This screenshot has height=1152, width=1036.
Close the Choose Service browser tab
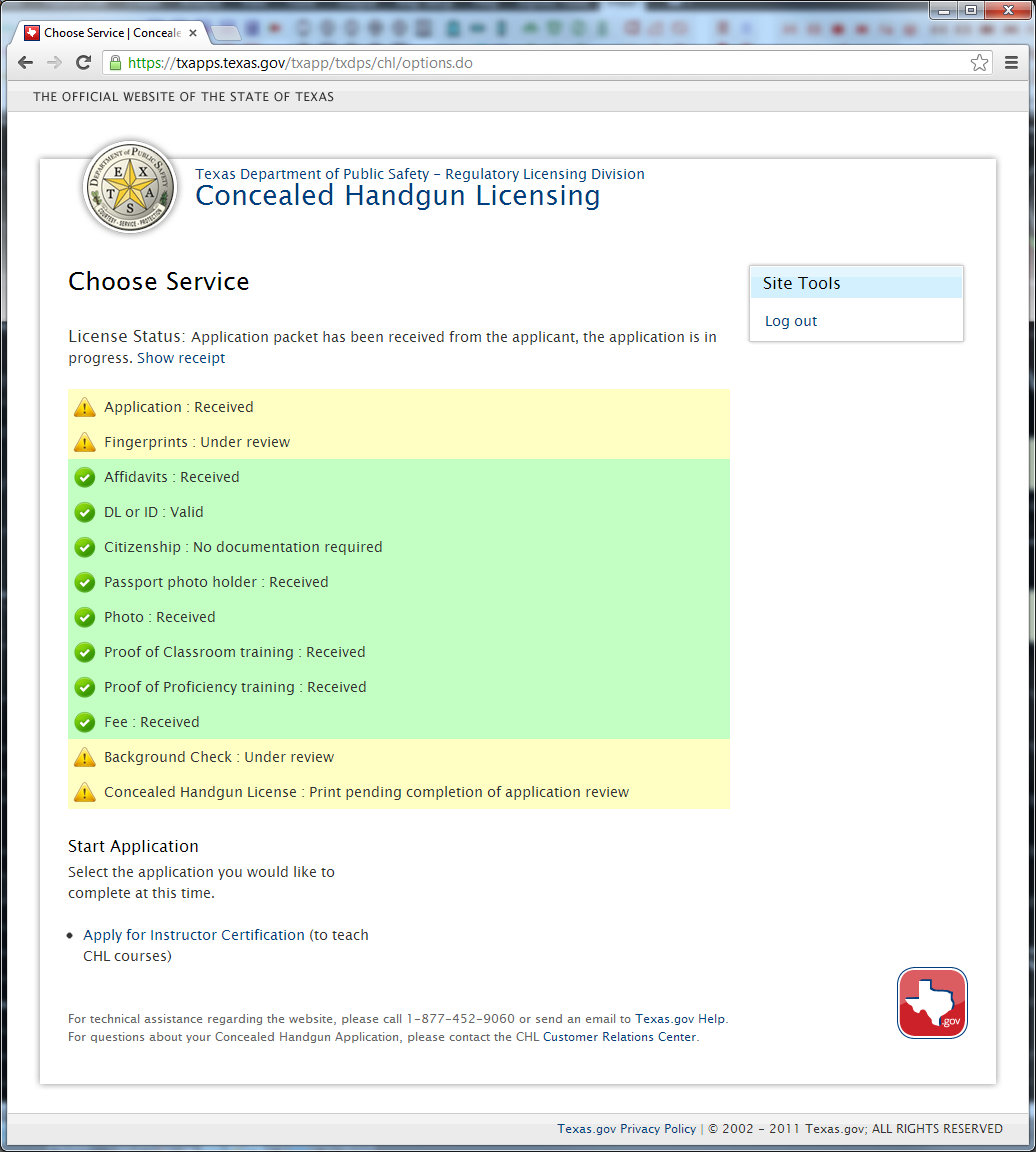point(193,33)
